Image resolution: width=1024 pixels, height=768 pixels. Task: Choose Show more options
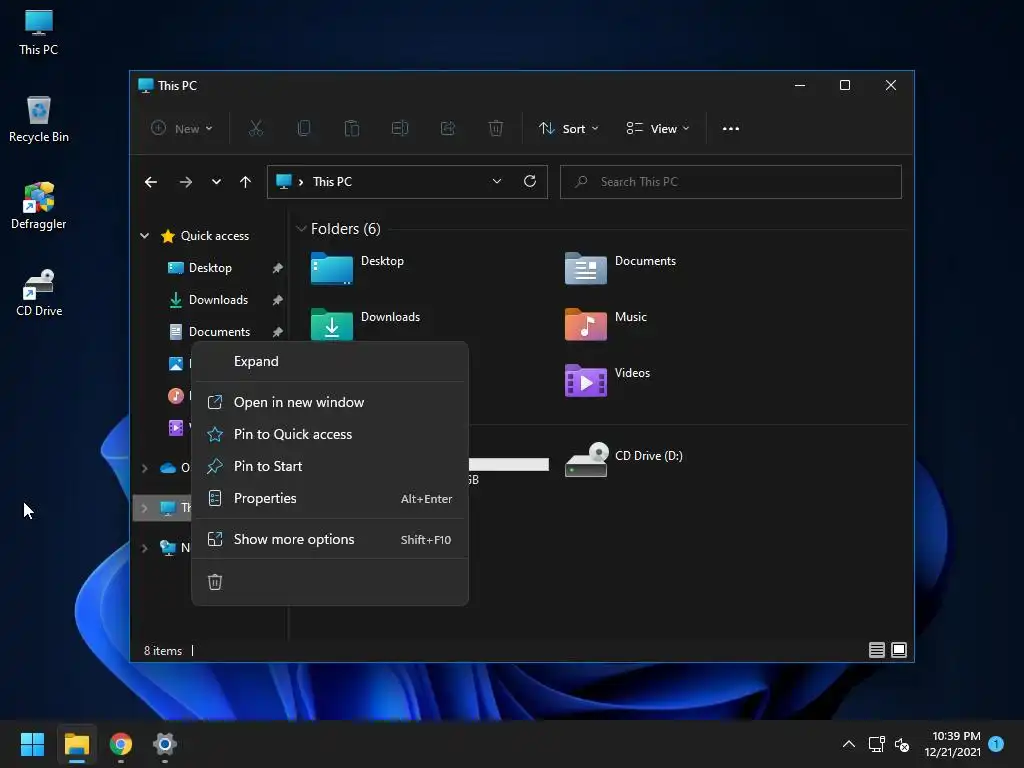tap(330, 539)
